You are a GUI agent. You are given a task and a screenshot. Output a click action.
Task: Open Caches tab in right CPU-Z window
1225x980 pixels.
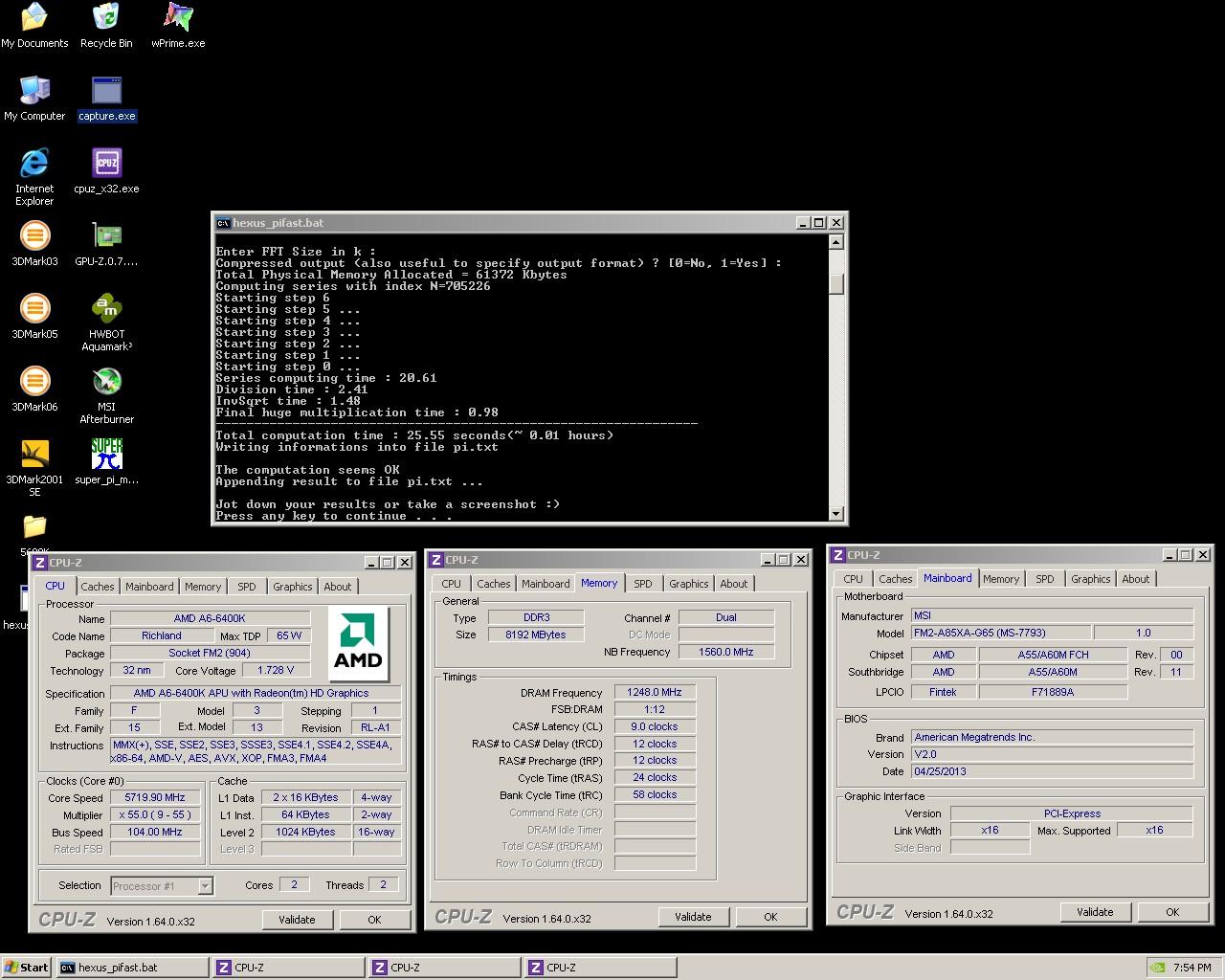pyautogui.click(x=895, y=579)
